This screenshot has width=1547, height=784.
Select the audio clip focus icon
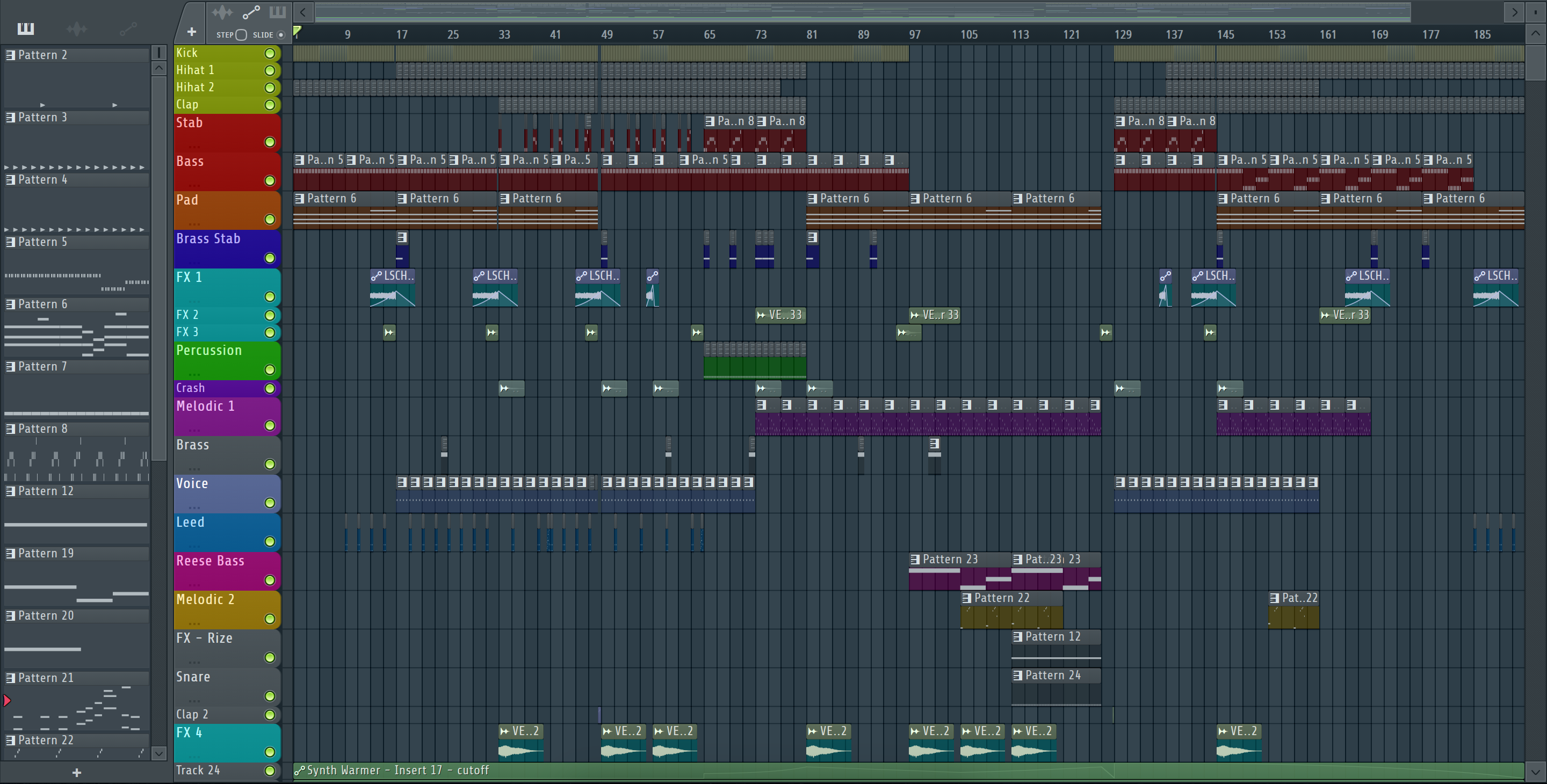point(222,12)
